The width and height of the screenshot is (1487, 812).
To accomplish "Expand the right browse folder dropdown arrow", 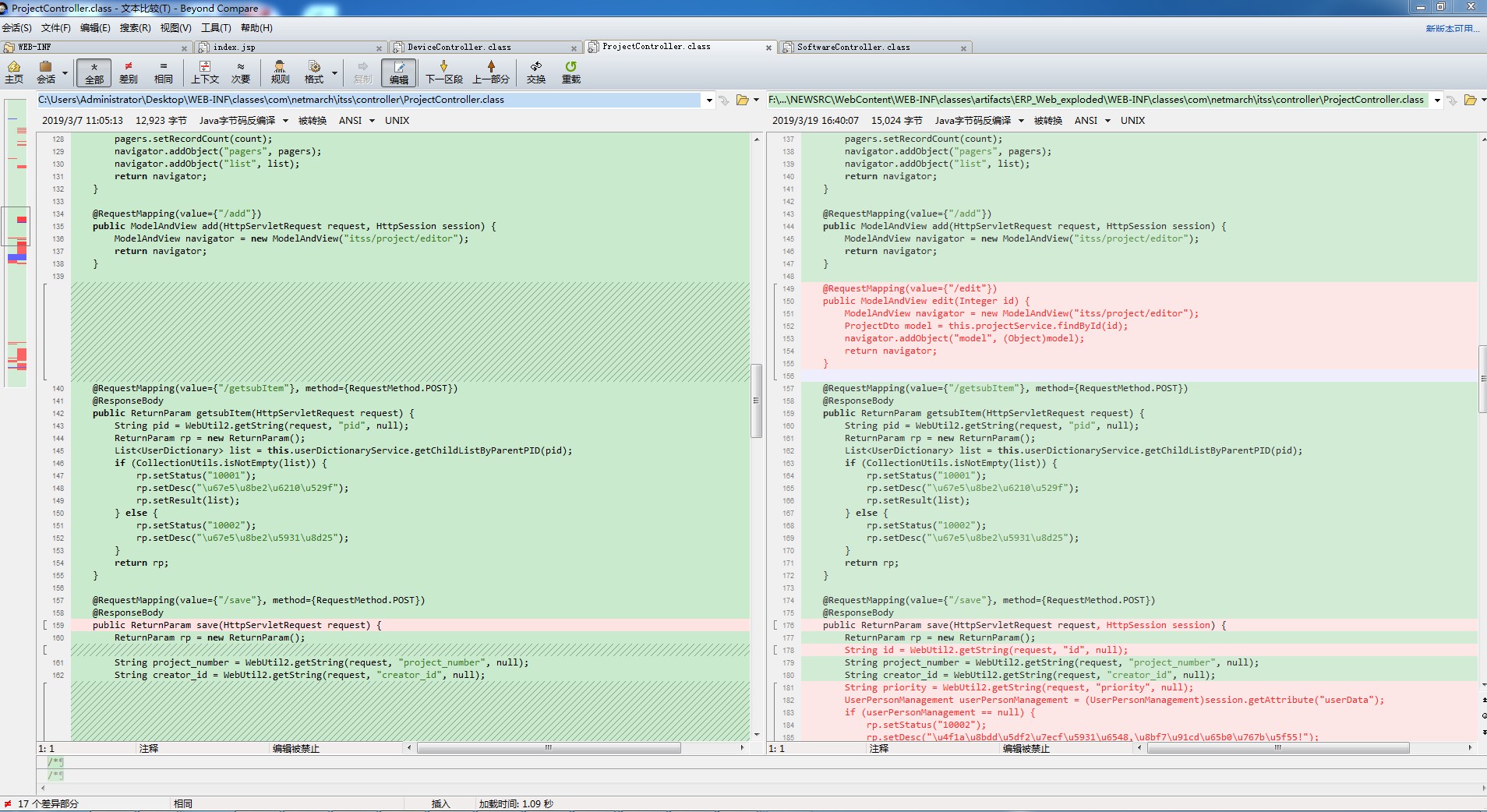I will [x=1483, y=101].
